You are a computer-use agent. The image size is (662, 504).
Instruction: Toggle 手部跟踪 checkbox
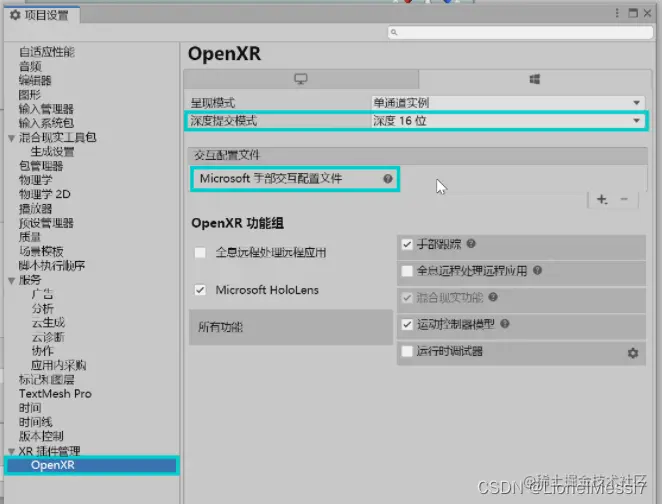point(407,244)
